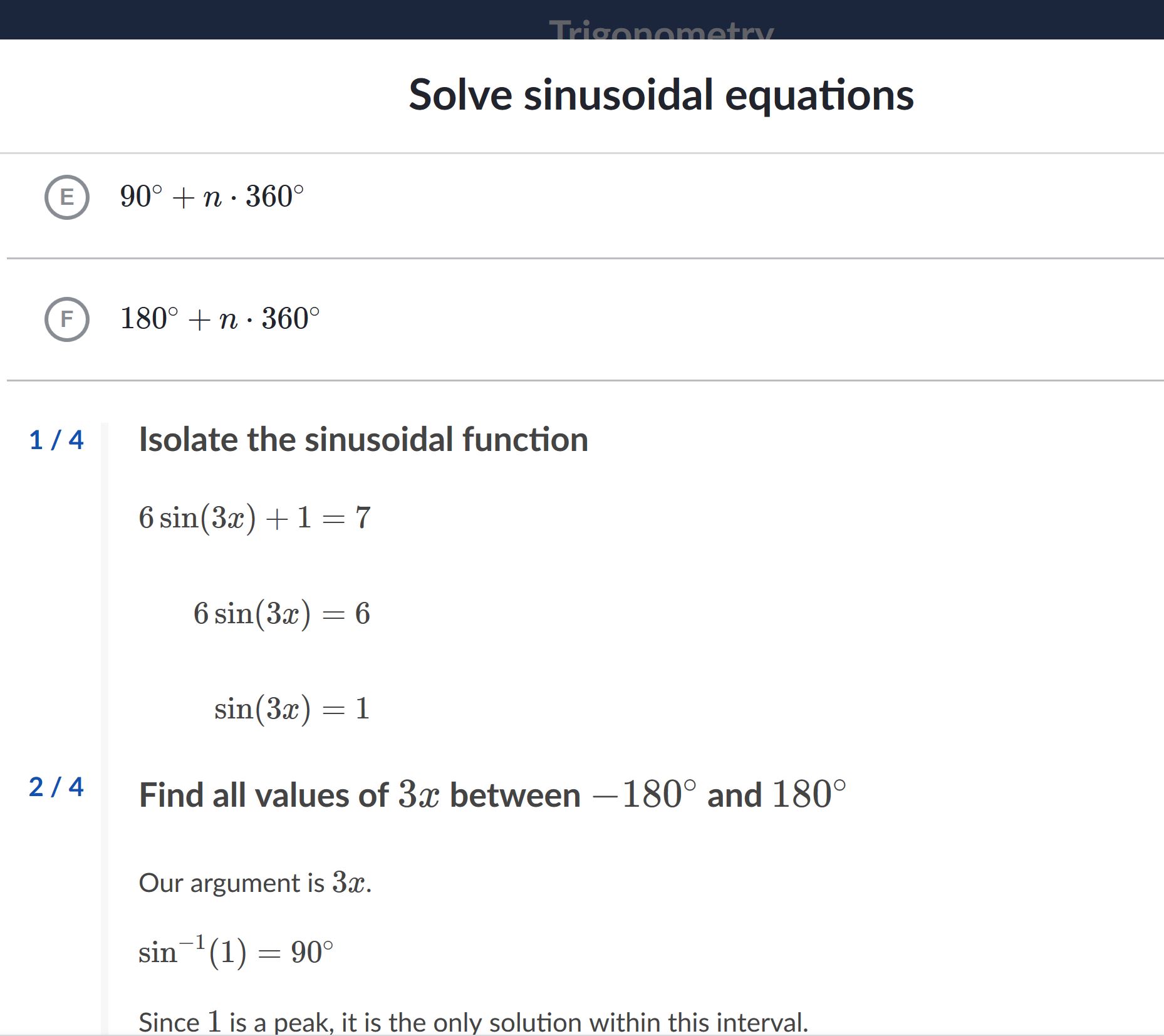Jump to hint step 1 / 4 label

tap(56, 440)
